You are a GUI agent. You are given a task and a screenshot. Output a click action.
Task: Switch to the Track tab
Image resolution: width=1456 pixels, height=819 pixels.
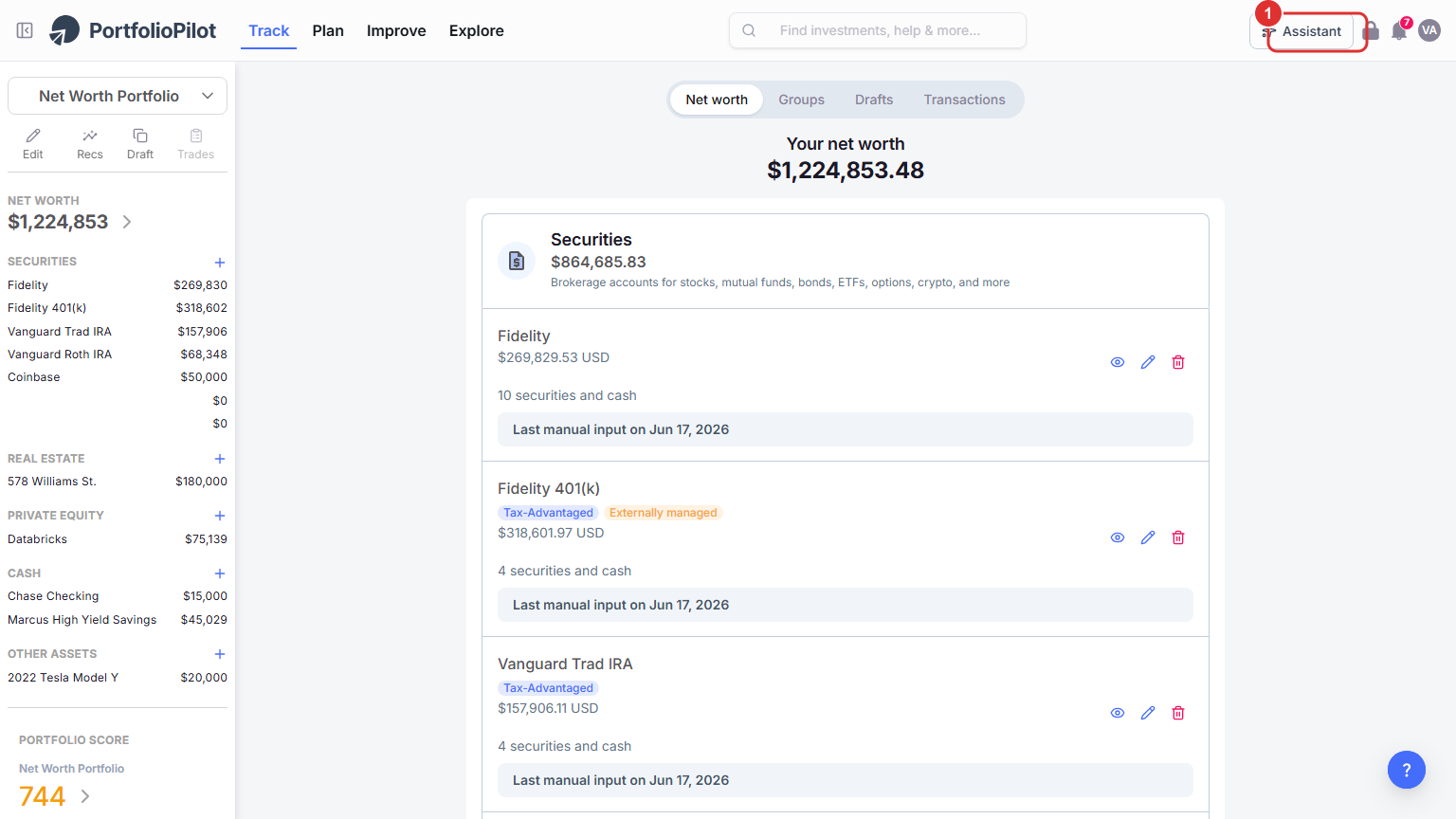[268, 30]
